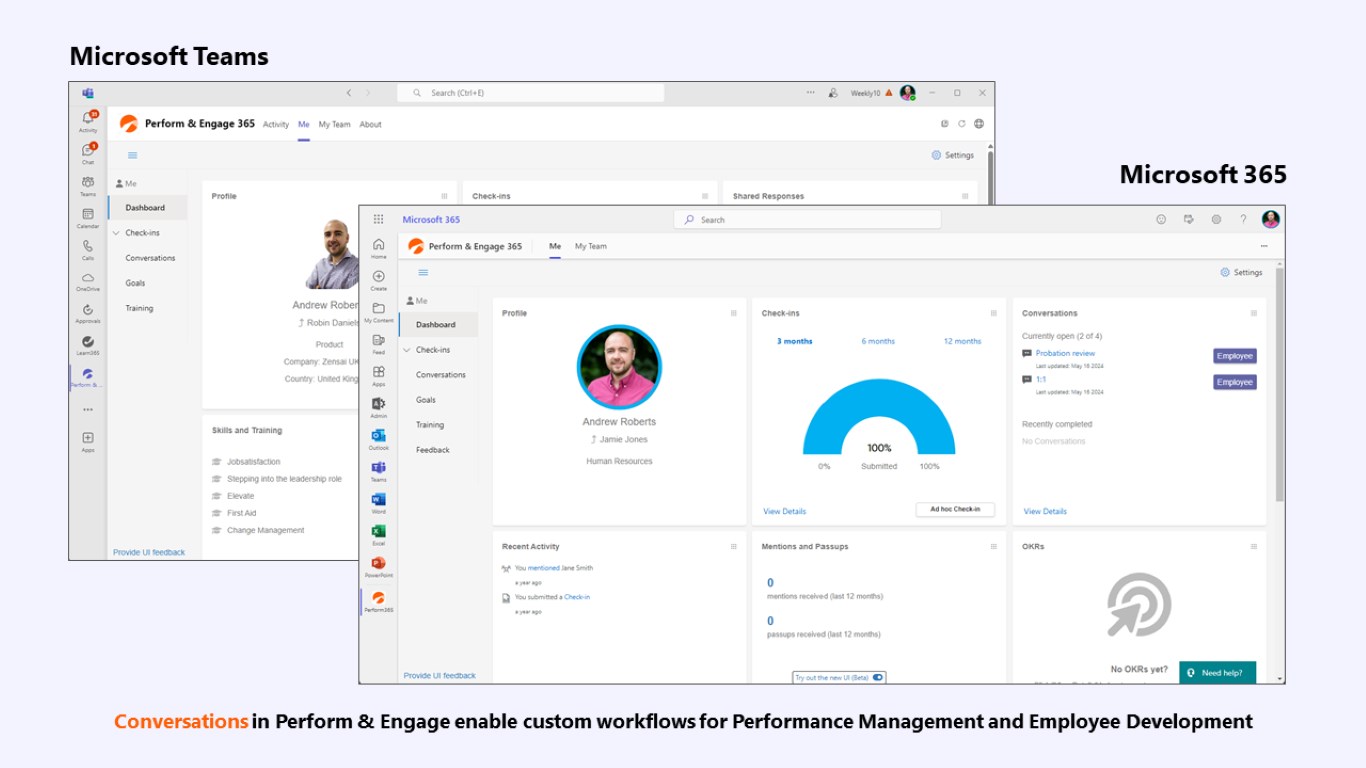Open View Details in the Conversations card
Viewport: 1366px width, 768px height.
1045,511
